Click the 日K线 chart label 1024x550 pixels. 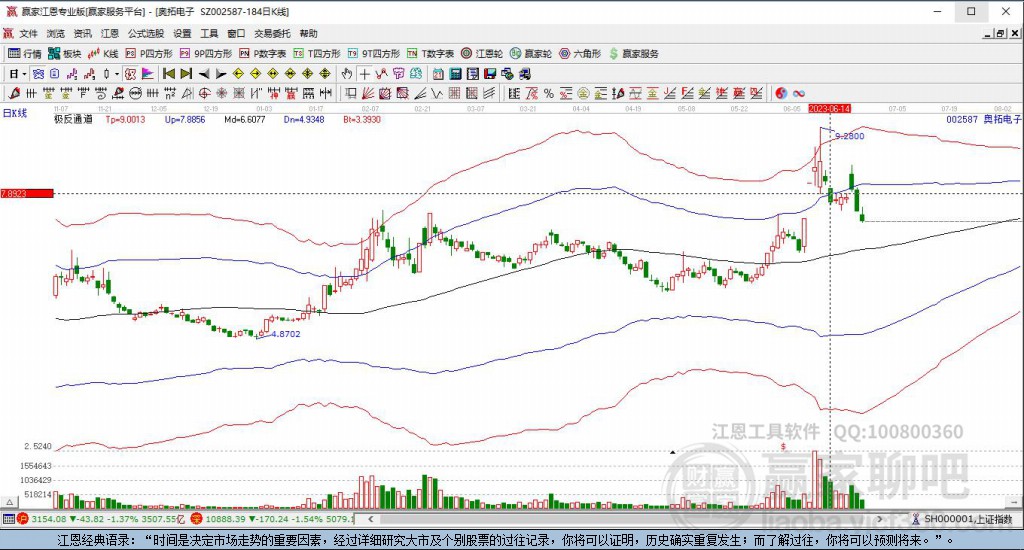click(15, 113)
